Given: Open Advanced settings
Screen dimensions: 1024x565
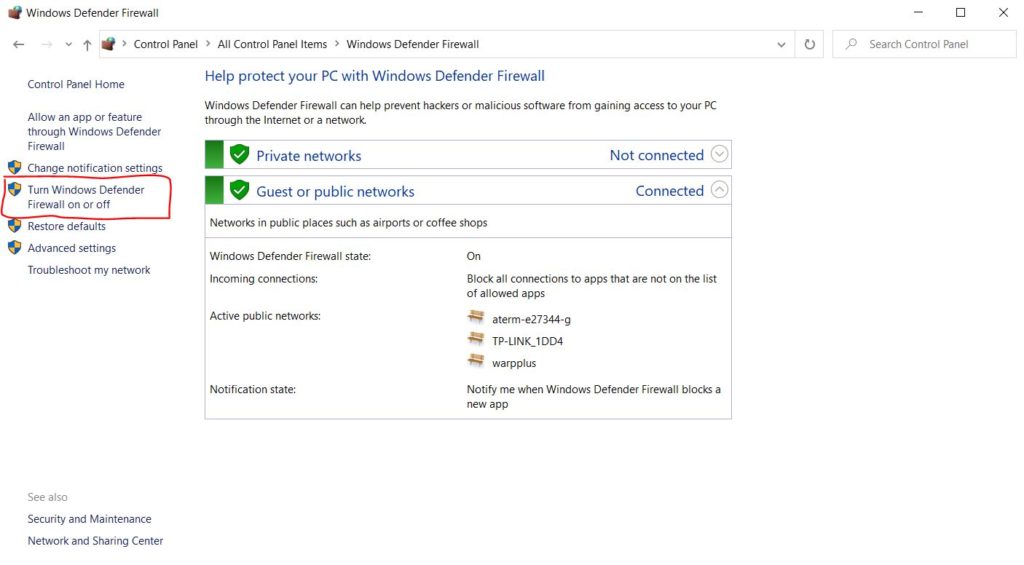Looking at the screenshot, I should pyautogui.click(x=71, y=248).
